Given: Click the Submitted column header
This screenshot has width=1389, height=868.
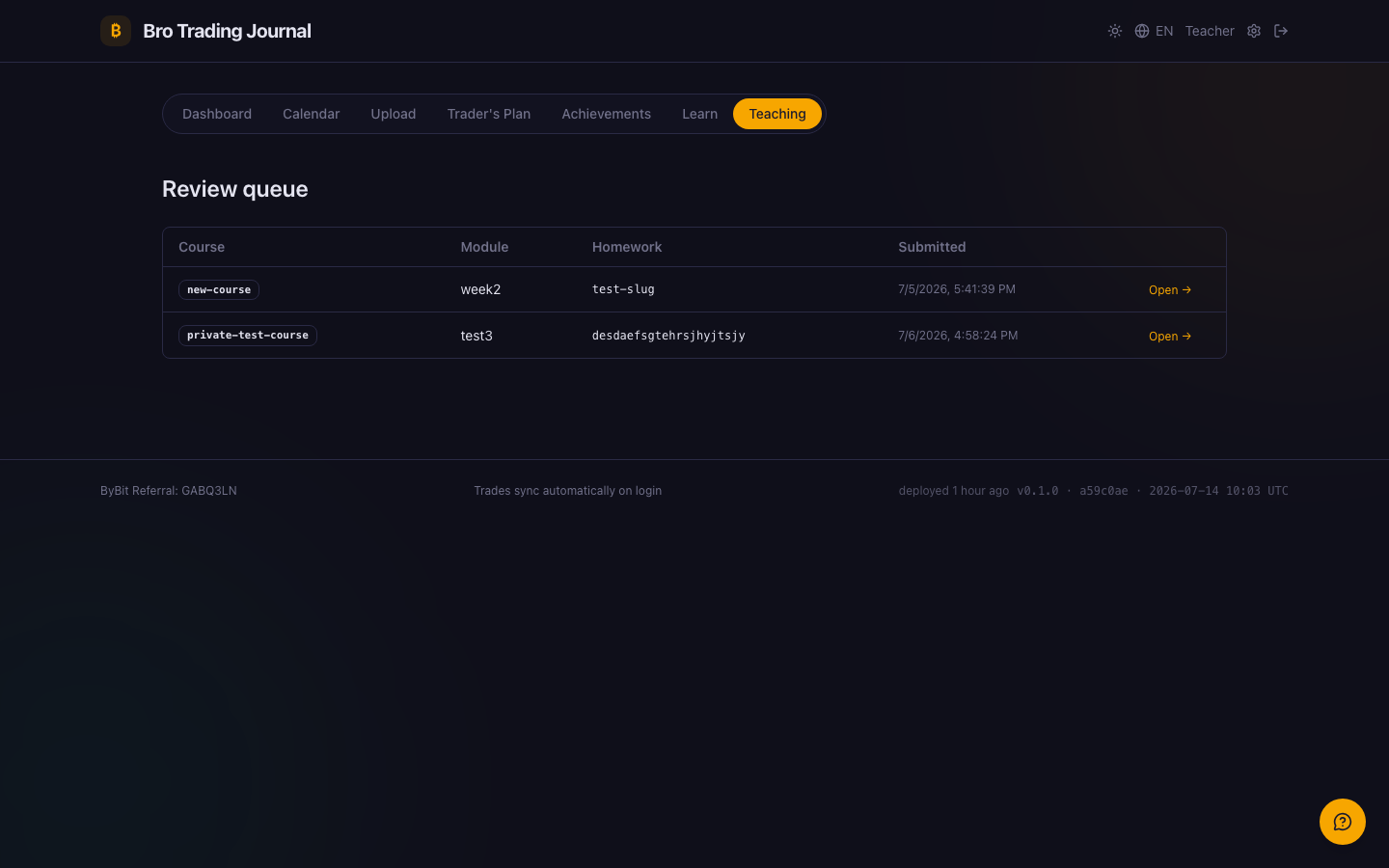Looking at the screenshot, I should (x=932, y=247).
